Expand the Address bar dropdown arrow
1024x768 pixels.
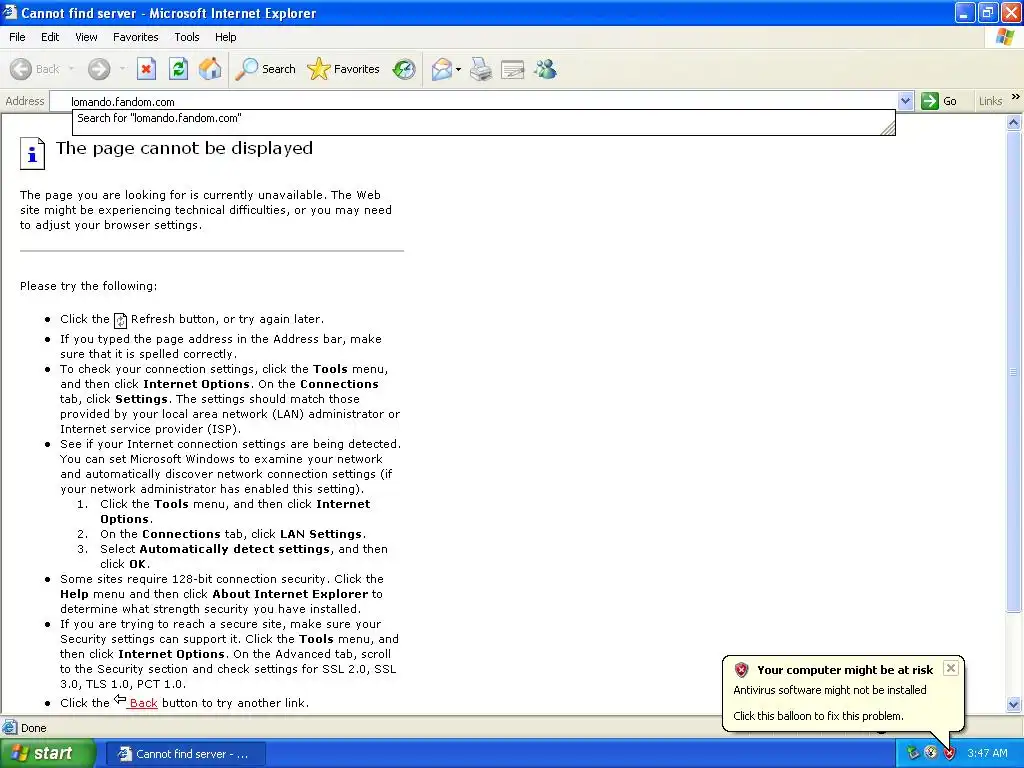coord(905,101)
